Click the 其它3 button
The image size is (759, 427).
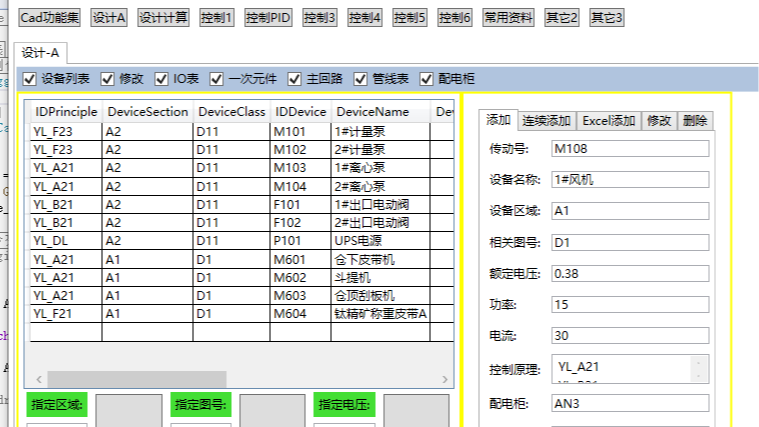607,18
